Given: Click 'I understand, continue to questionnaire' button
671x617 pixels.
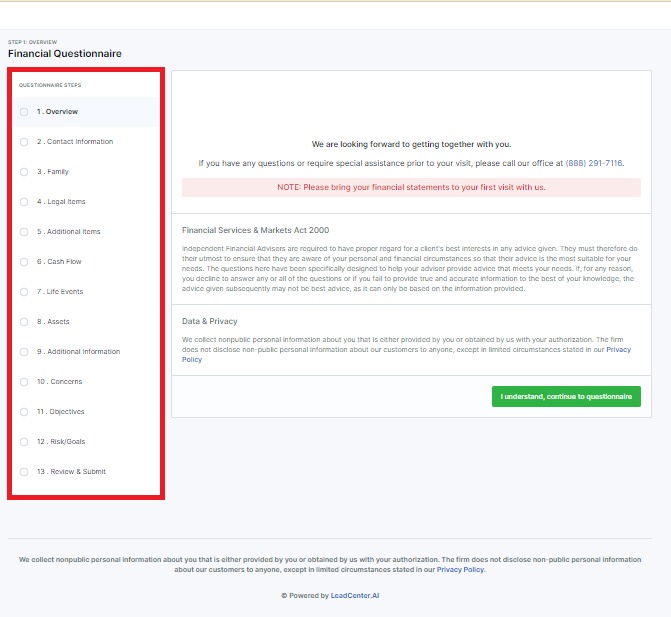Looking at the screenshot, I should click(566, 397).
